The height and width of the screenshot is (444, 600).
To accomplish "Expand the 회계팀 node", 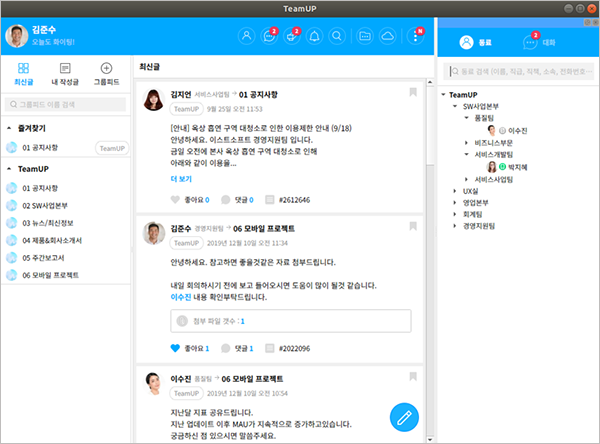I will (455, 214).
